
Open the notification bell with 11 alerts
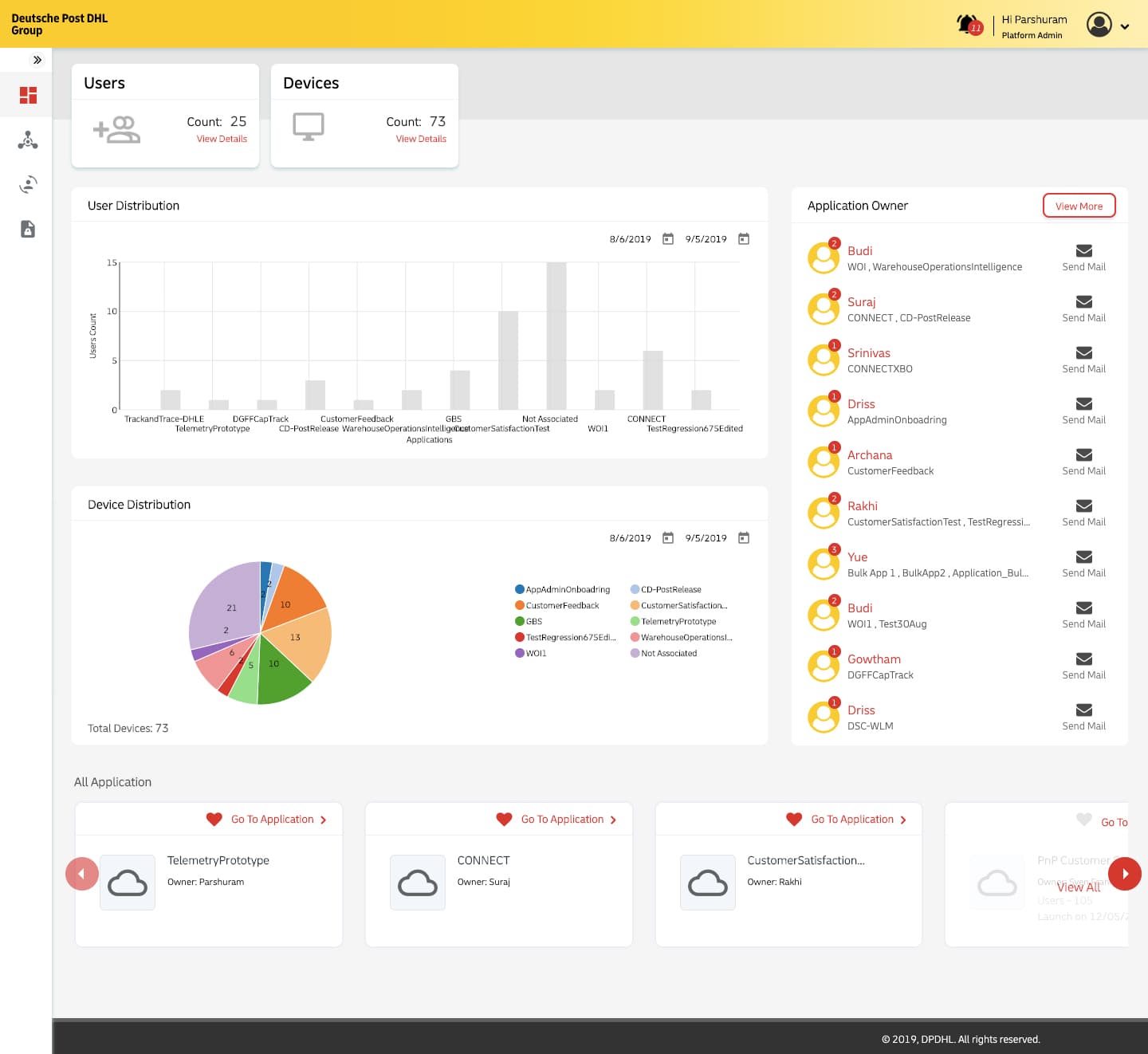click(x=969, y=25)
